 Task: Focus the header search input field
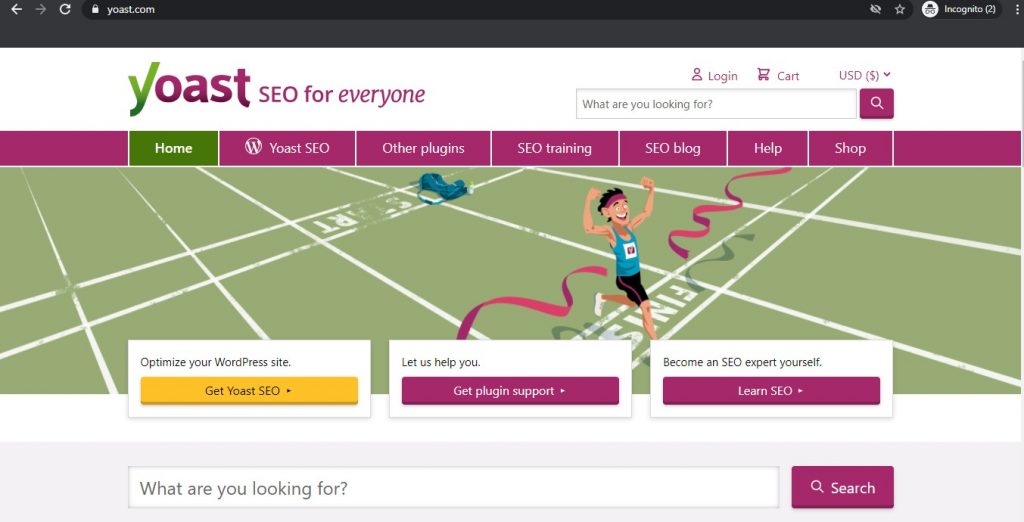click(x=716, y=104)
